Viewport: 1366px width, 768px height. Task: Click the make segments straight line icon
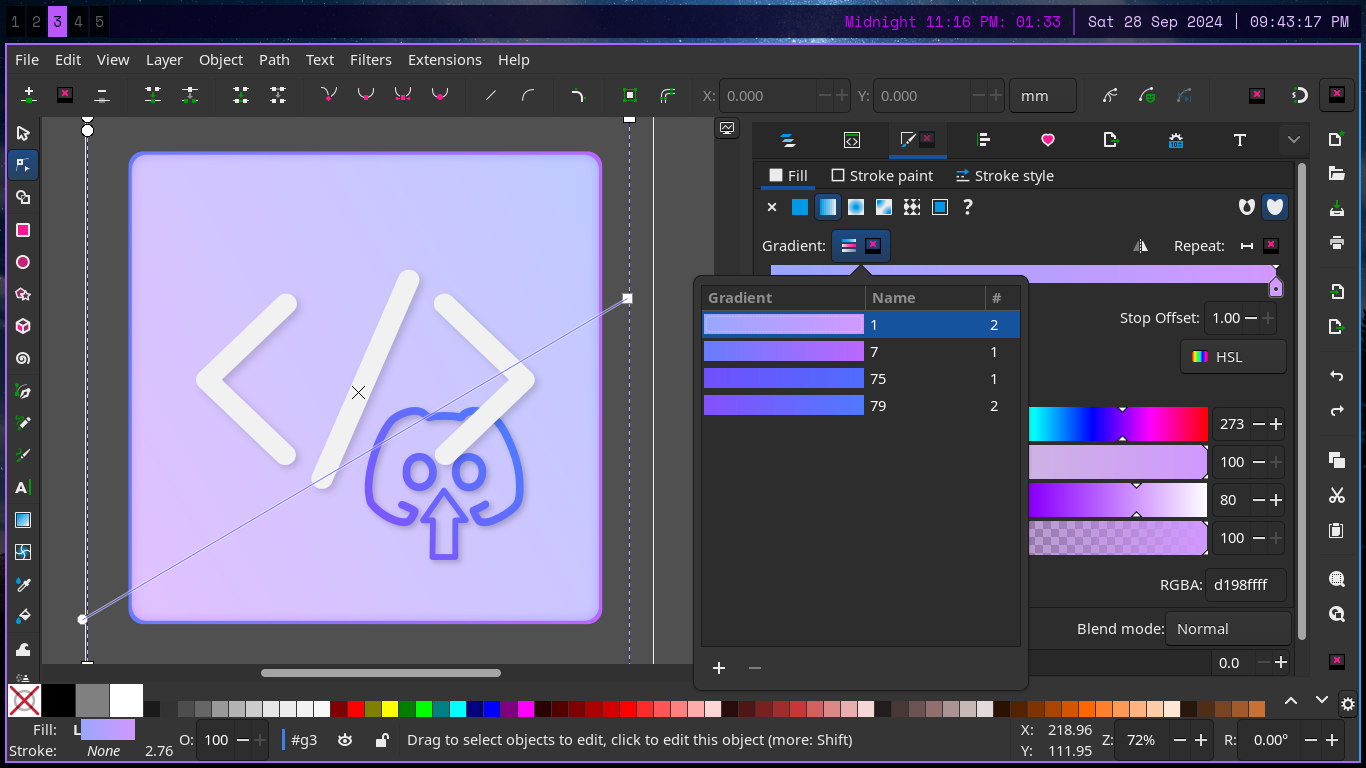[x=491, y=95]
